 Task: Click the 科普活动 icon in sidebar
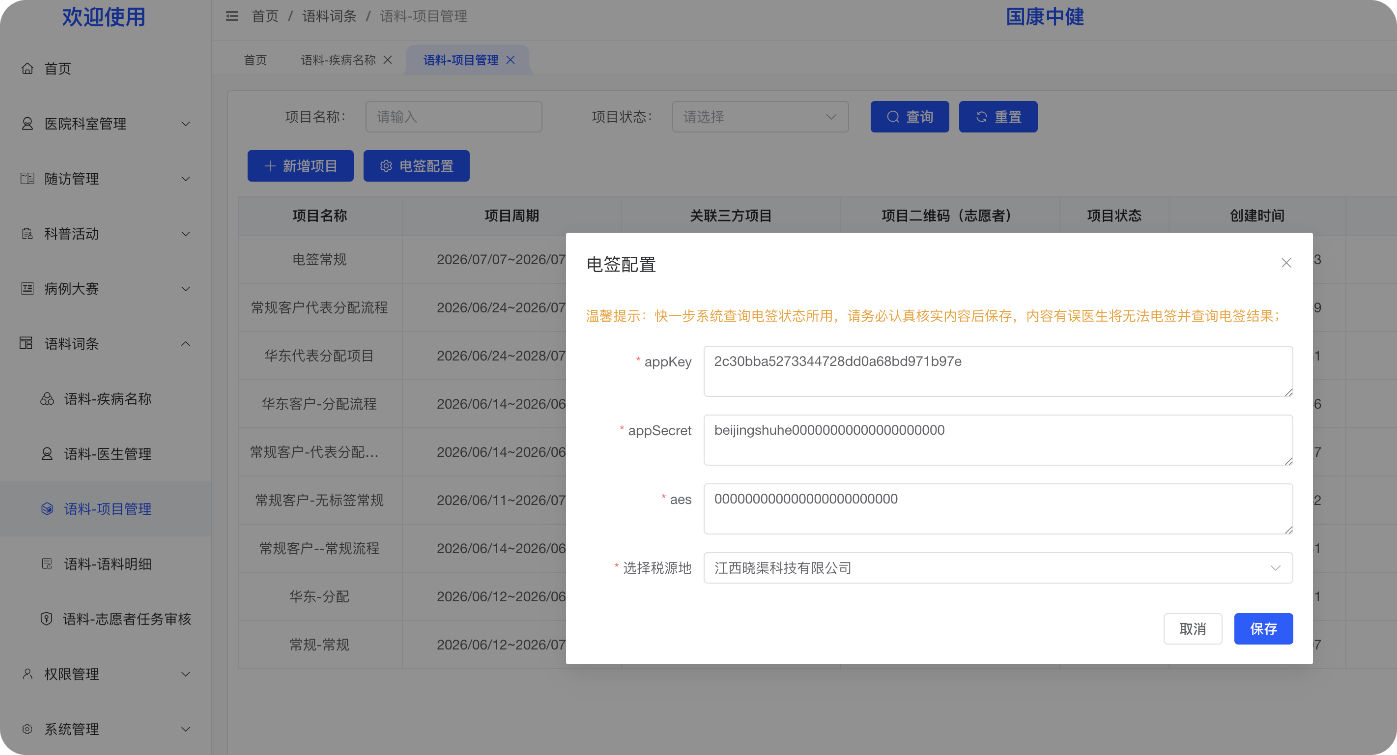(x=28, y=234)
